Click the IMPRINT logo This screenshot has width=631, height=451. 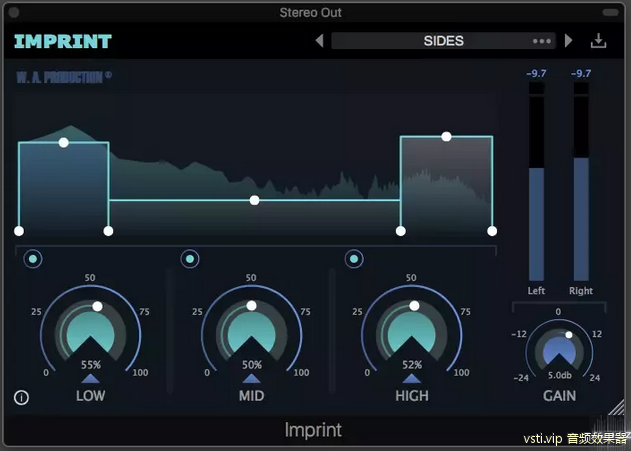(63, 41)
